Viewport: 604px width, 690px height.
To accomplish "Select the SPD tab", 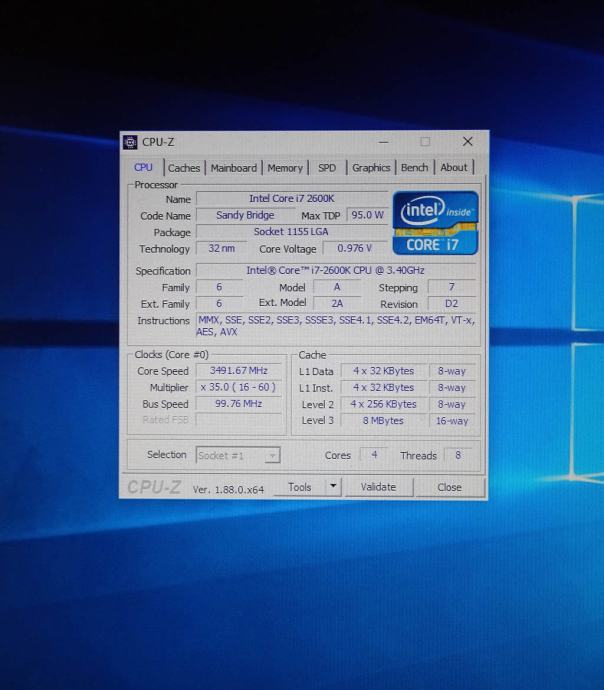I will click(327, 168).
